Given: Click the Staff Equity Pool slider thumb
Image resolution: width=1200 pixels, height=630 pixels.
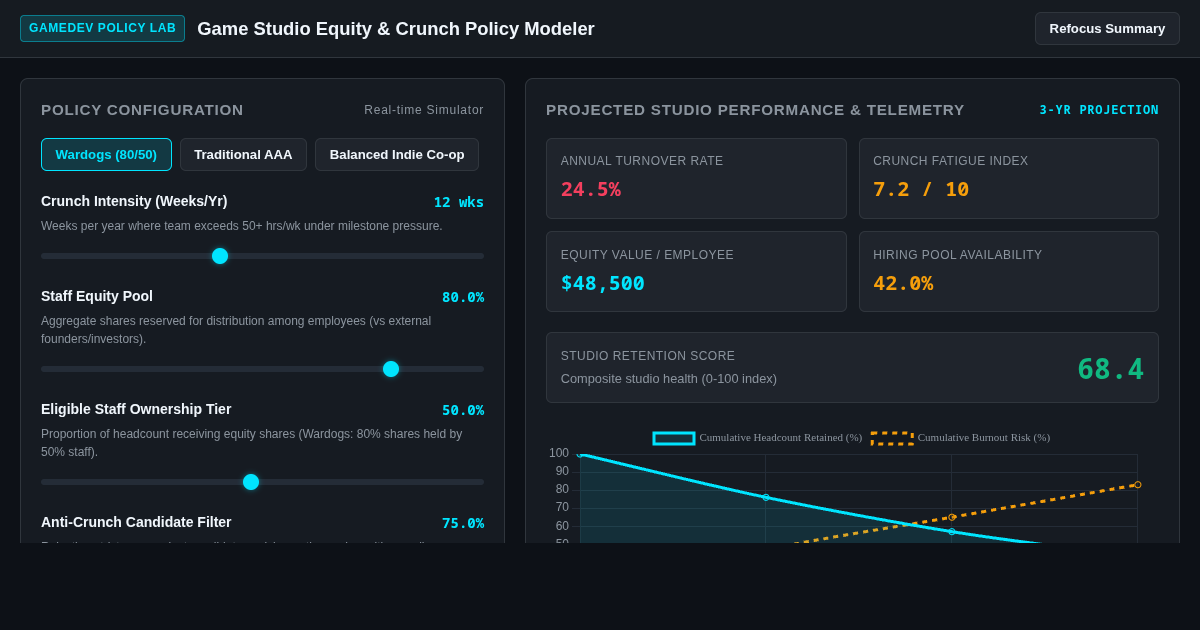Looking at the screenshot, I should tap(391, 369).
